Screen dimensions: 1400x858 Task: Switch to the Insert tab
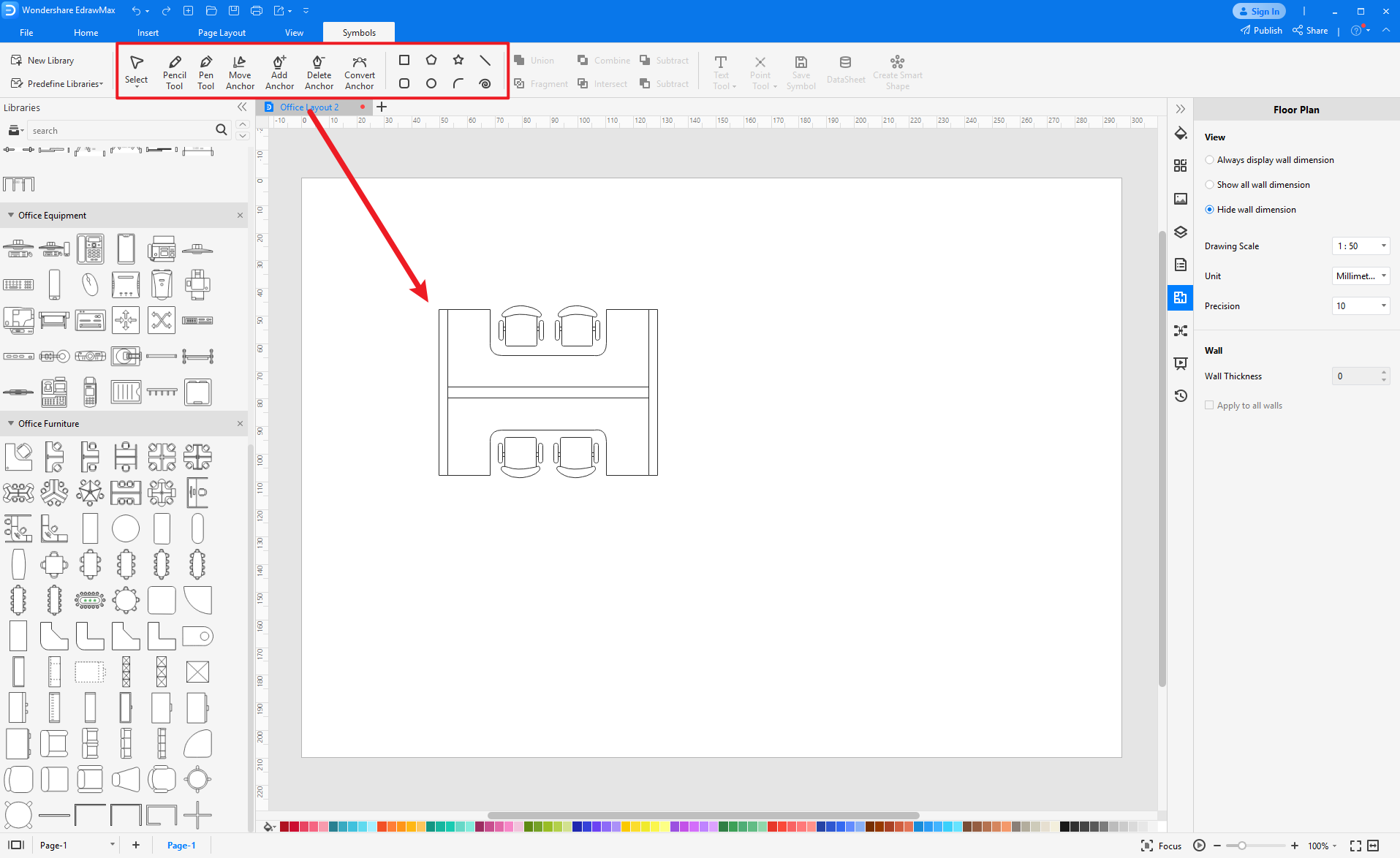click(x=148, y=32)
